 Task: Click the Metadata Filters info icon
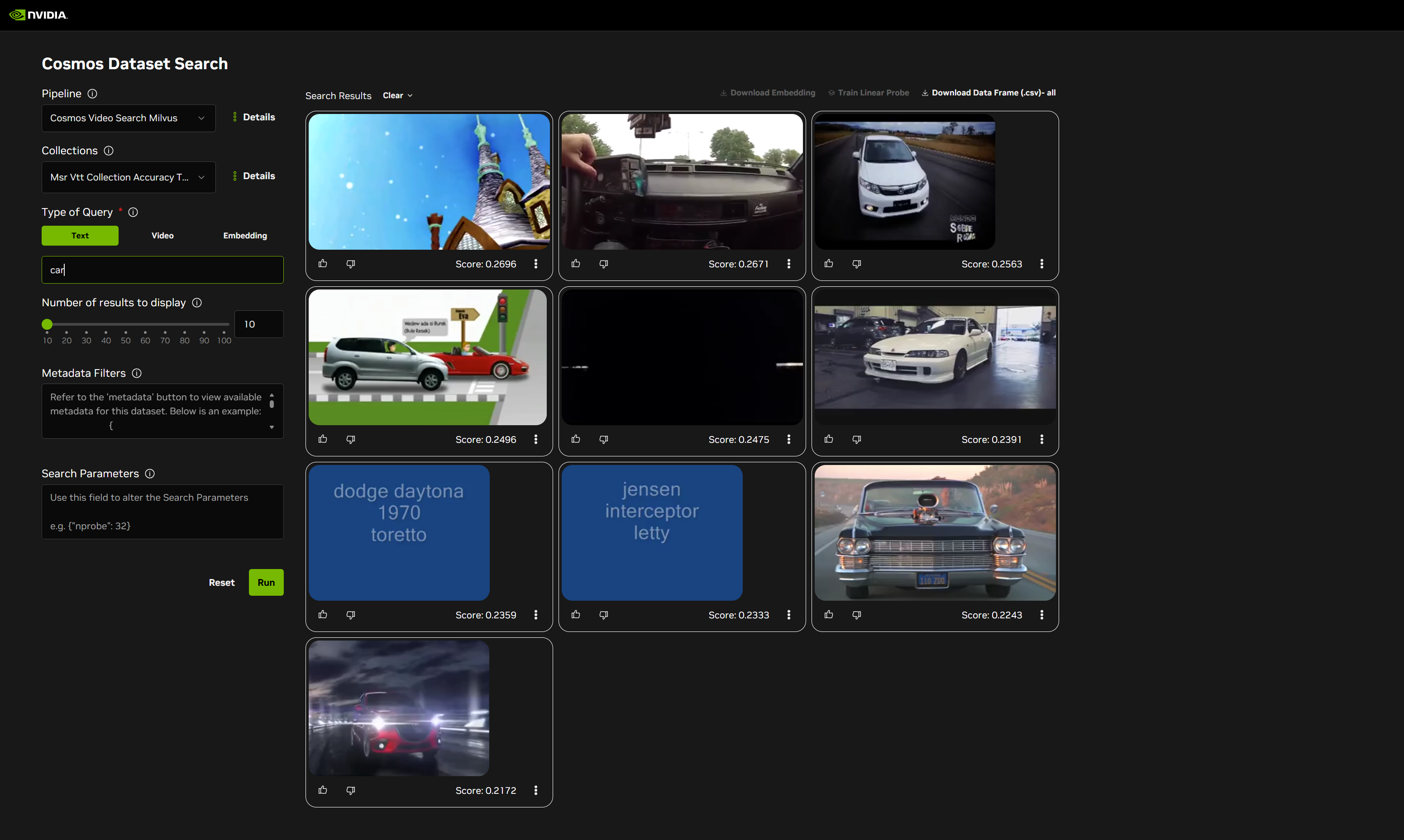[137, 373]
